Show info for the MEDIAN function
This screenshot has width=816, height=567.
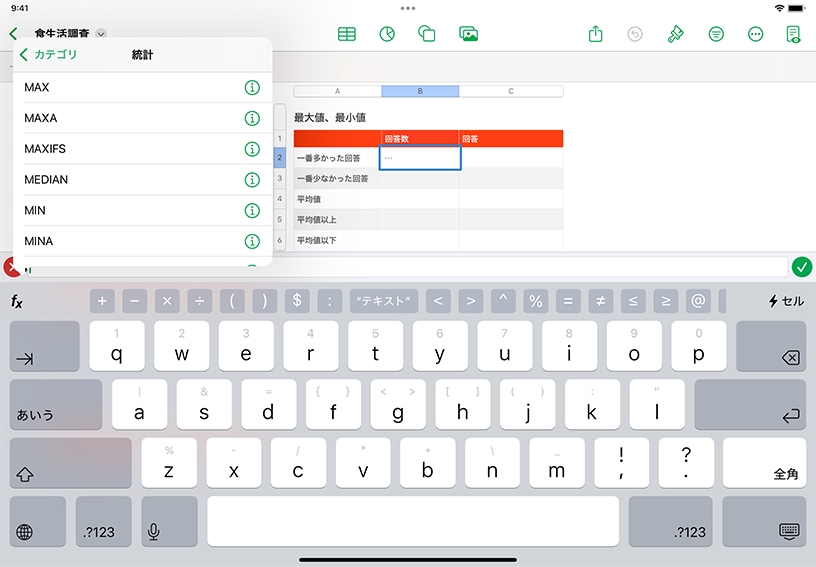click(252, 180)
